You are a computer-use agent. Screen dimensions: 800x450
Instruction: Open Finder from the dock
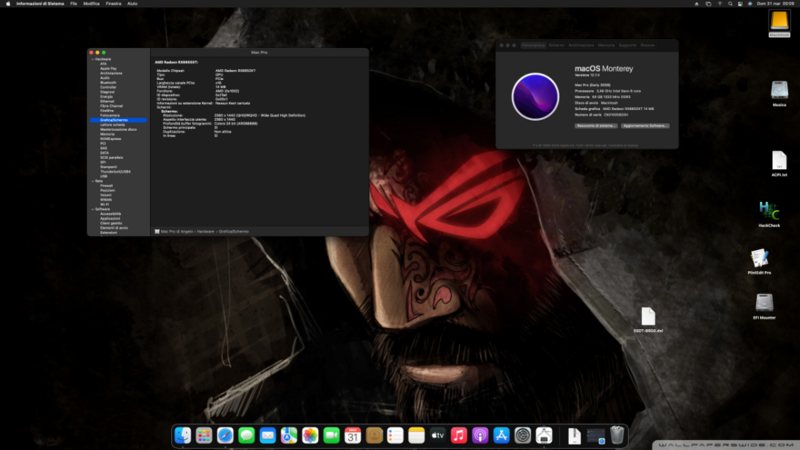pos(182,435)
